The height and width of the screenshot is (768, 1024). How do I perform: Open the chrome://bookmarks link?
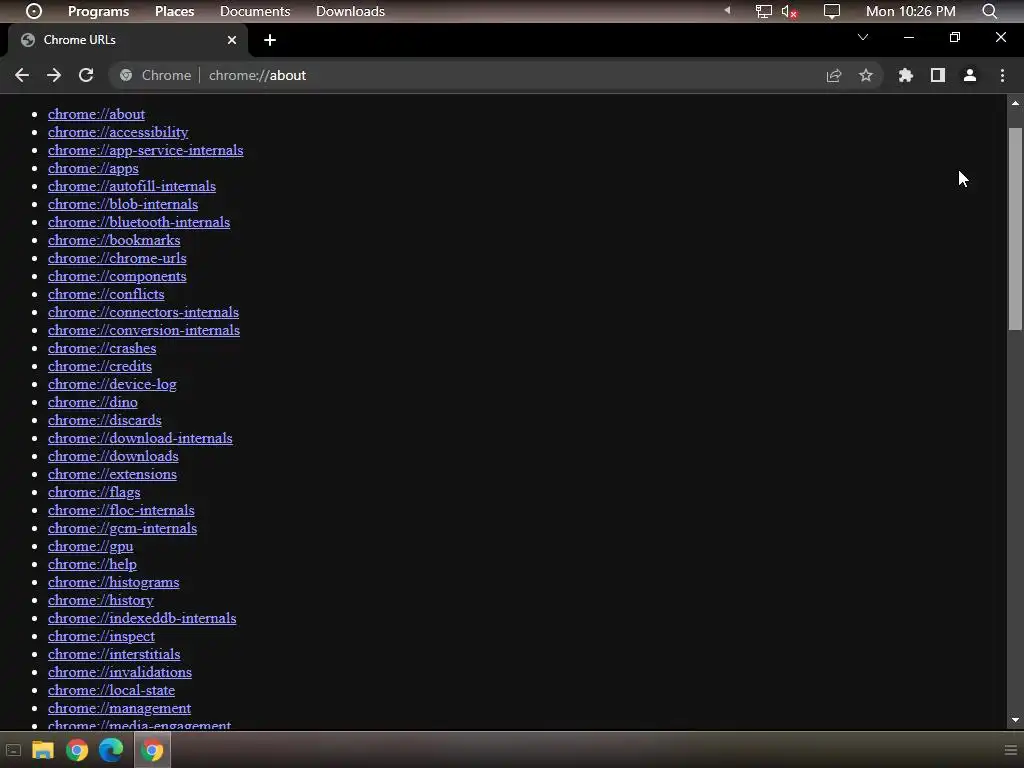(x=114, y=240)
